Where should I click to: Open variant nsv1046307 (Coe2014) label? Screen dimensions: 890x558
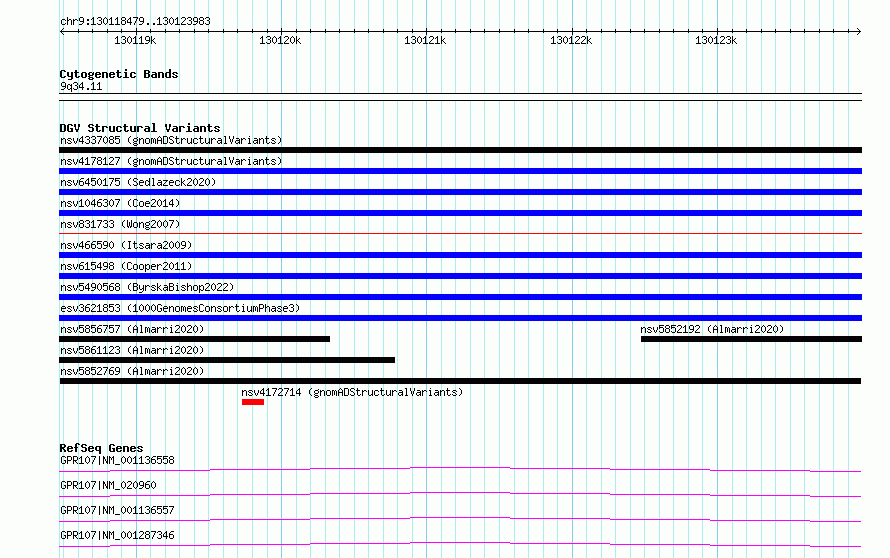click(x=120, y=203)
